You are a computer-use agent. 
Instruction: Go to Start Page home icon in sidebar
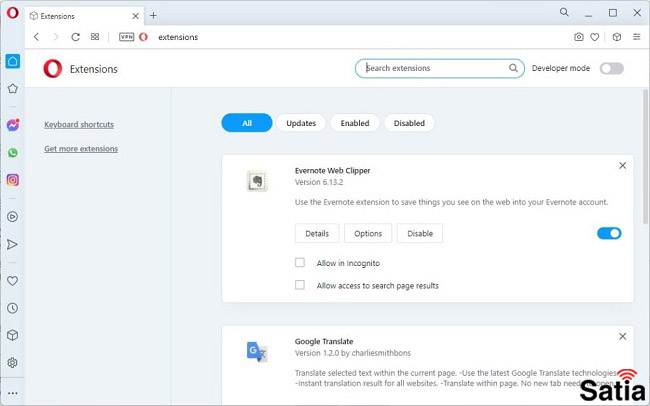coord(12,61)
